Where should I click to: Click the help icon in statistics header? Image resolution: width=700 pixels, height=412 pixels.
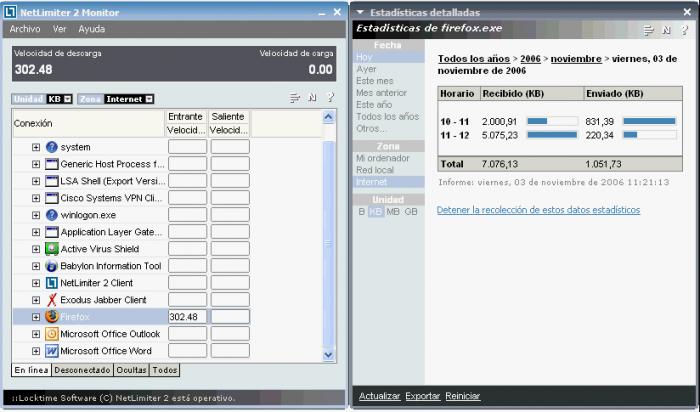(684, 30)
